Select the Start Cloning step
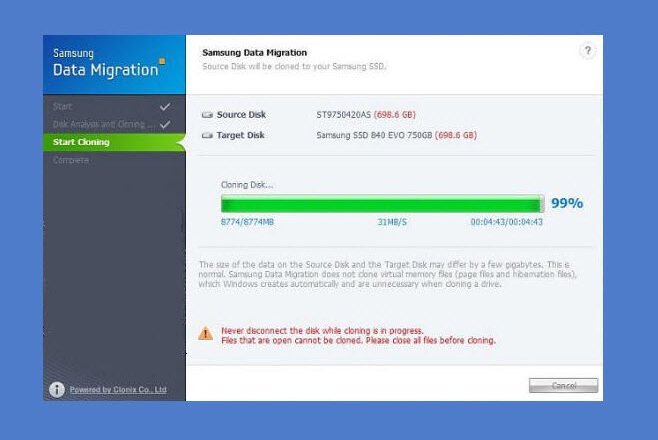The height and width of the screenshot is (440, 658). pos(114,142)
